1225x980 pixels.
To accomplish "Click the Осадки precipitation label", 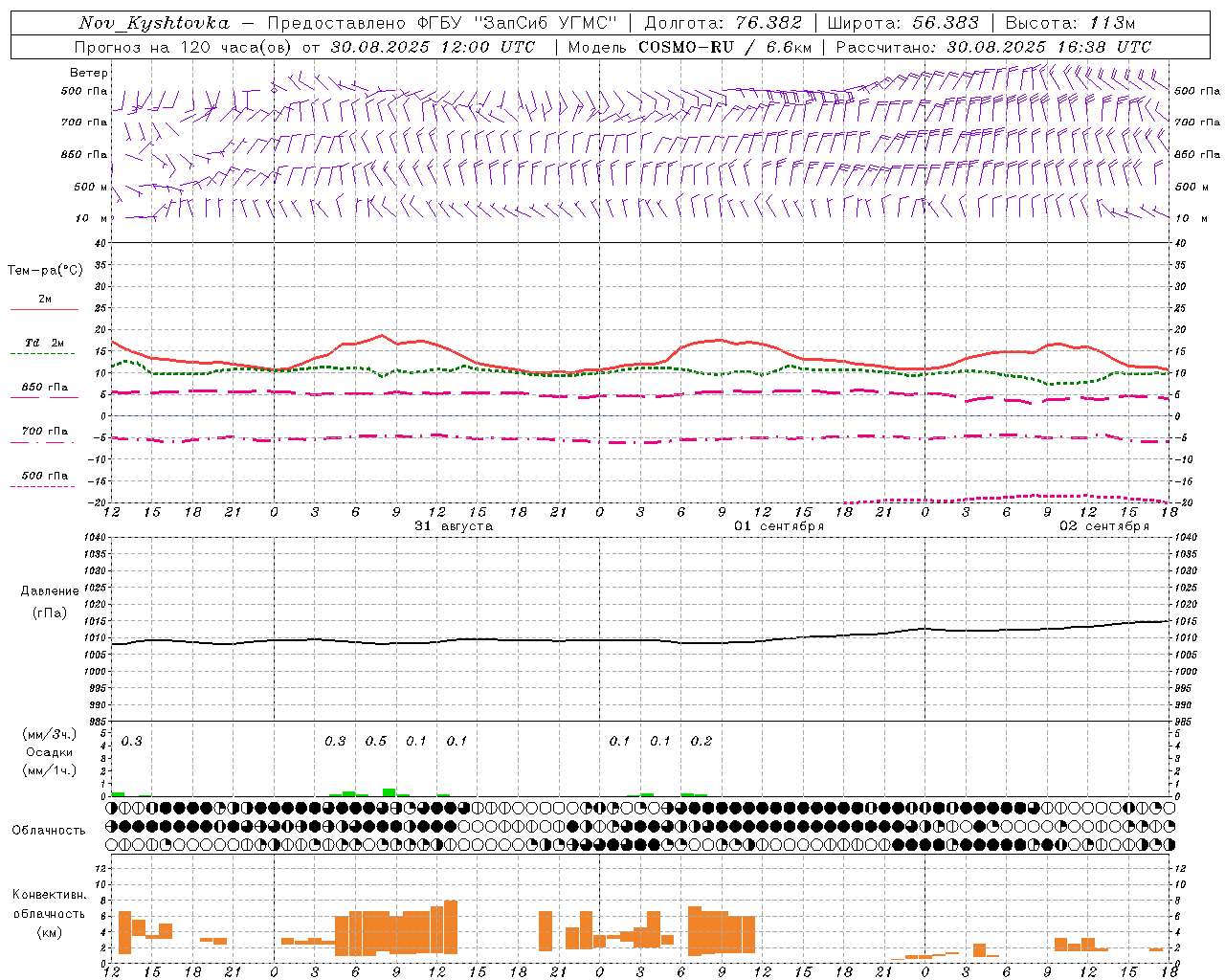I will 50,752.
